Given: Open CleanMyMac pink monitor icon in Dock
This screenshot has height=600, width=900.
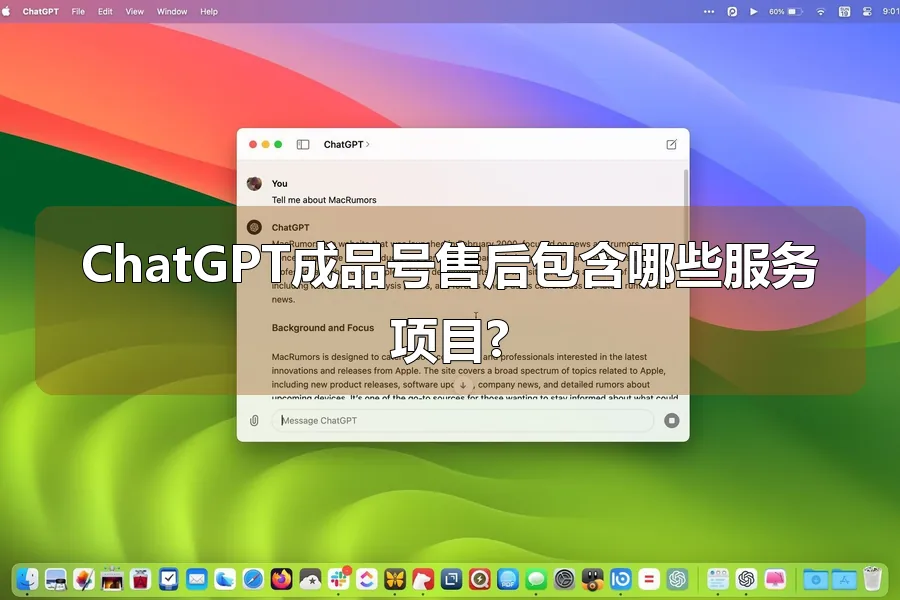Looking at the screenshot, I should (x=775, y=579).
